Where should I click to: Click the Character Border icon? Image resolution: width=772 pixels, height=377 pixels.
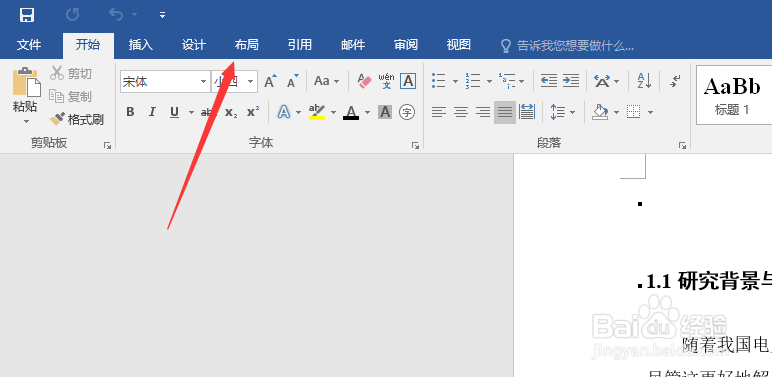408,81
